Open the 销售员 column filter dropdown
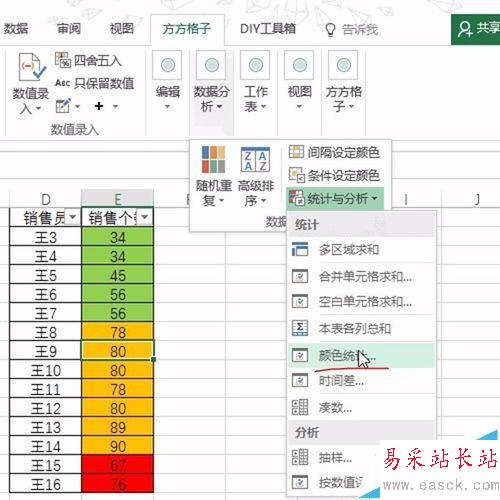Image resolution: width=500 pixels, height=500 pixels. pos(72,217)
